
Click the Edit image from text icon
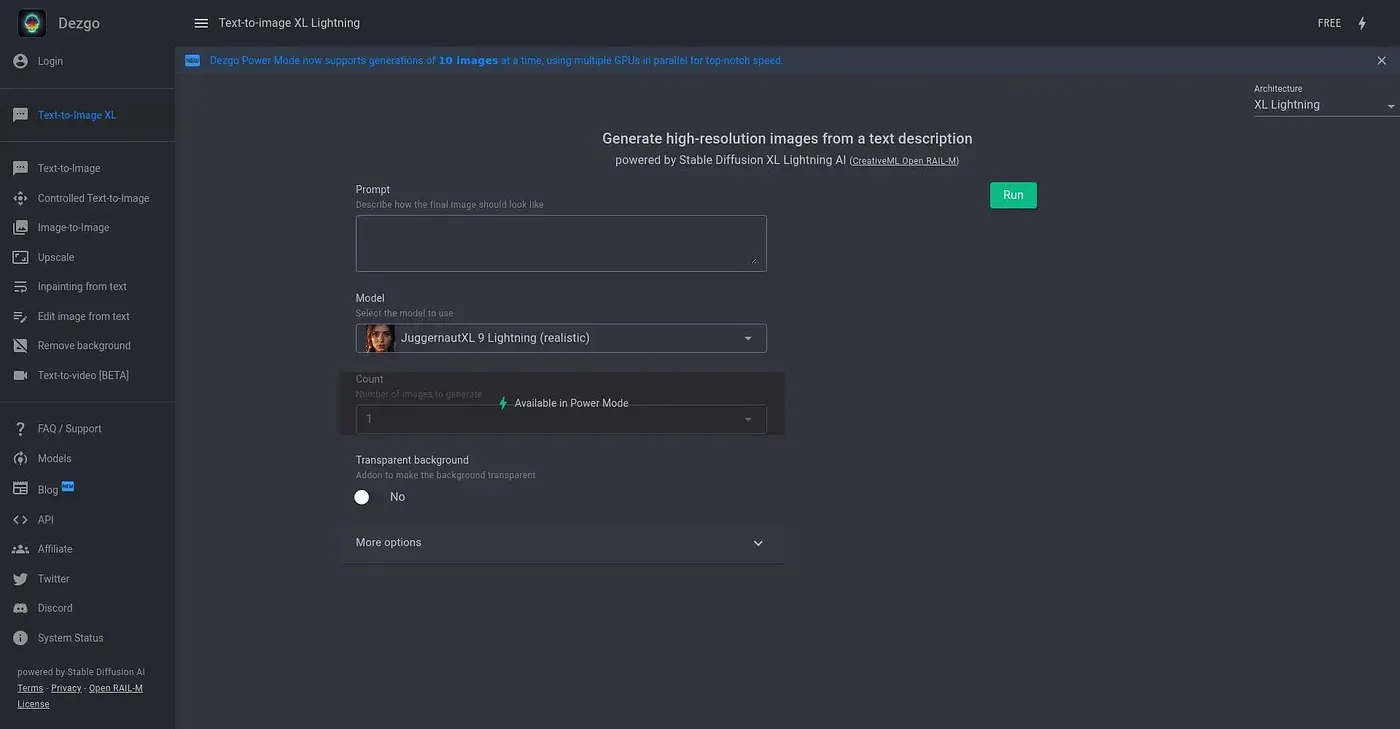pyautogui.click(x=20, y=316)
